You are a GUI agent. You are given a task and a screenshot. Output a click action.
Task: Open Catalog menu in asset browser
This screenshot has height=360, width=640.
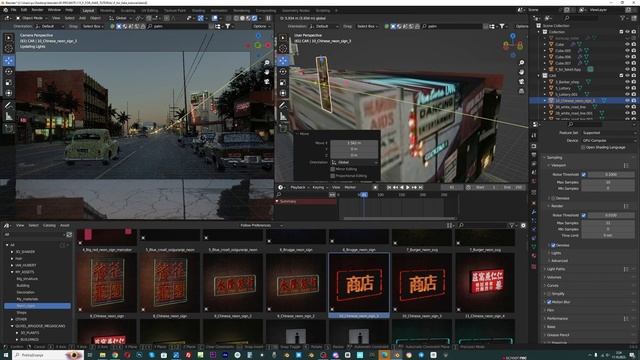point(49,225)
